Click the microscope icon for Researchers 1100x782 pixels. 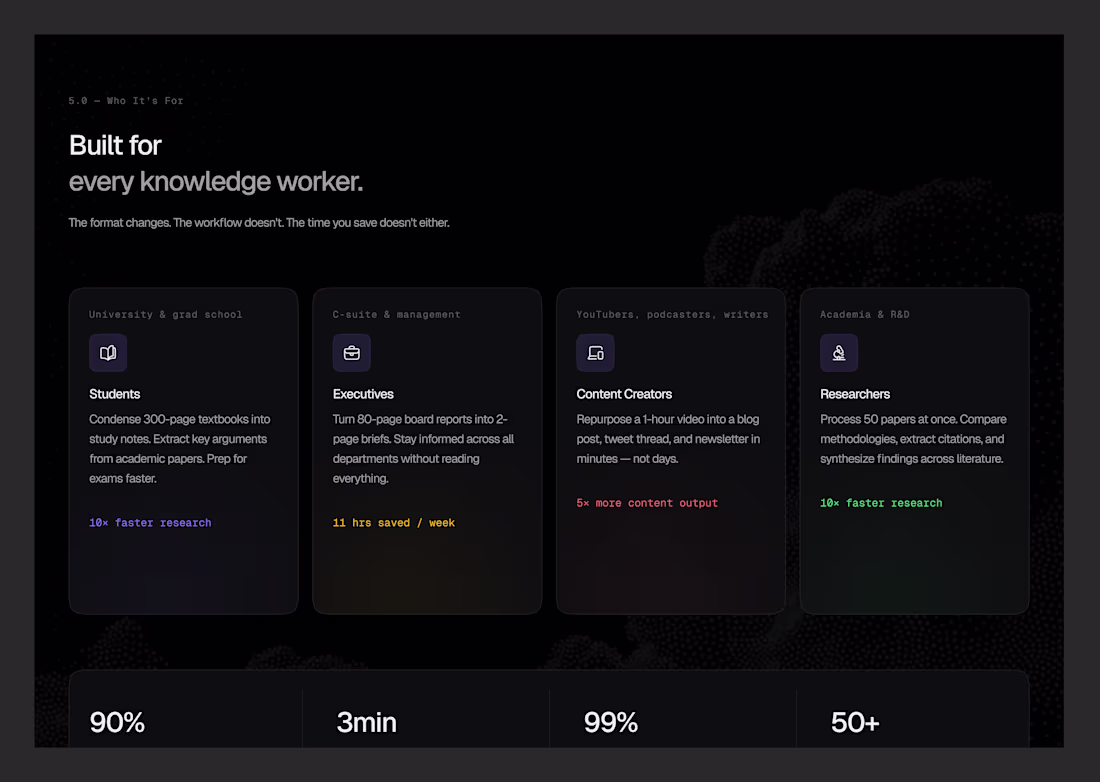tap(839, 353)
